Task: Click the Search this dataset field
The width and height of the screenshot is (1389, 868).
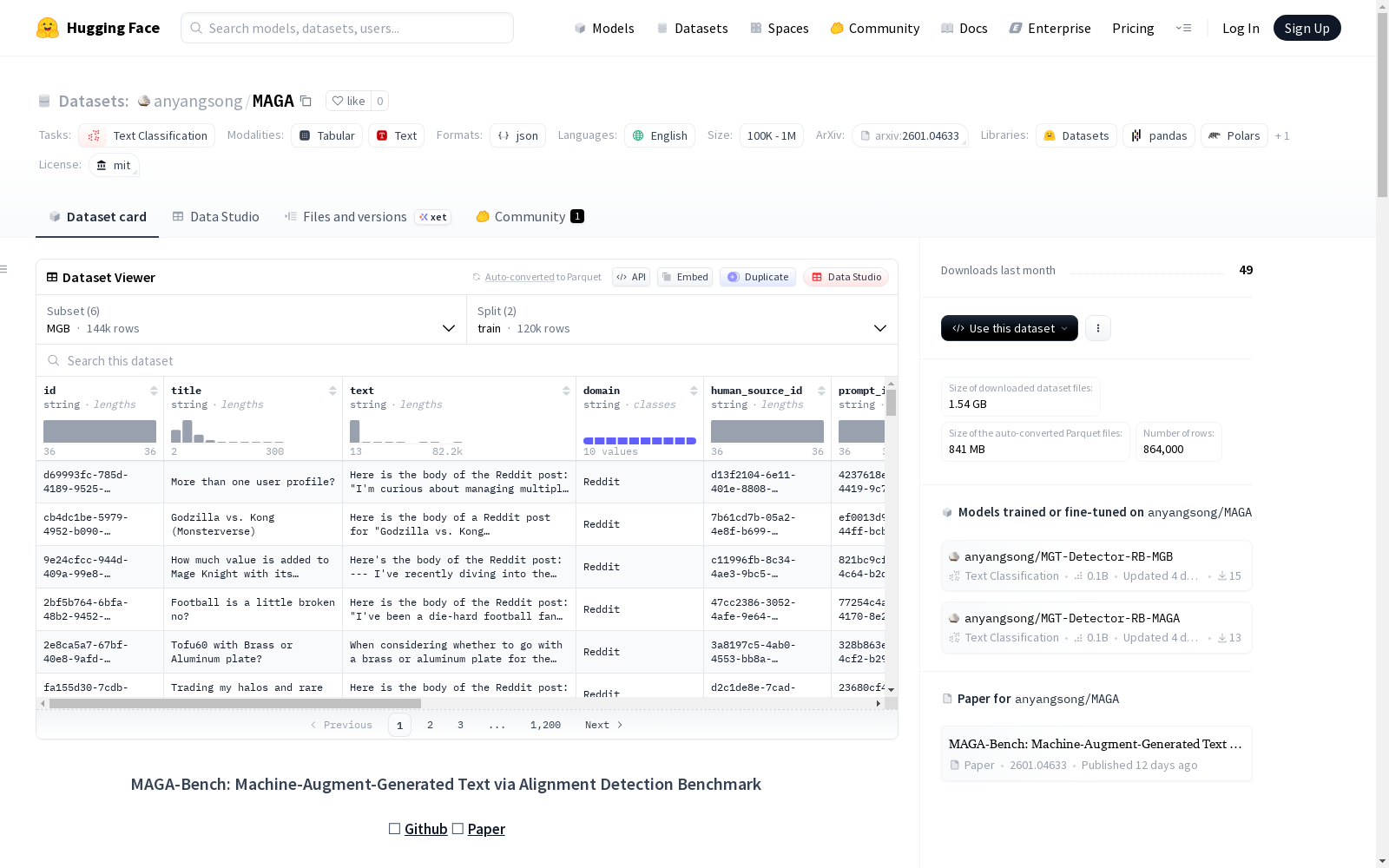Action: [x=467, y=360]
